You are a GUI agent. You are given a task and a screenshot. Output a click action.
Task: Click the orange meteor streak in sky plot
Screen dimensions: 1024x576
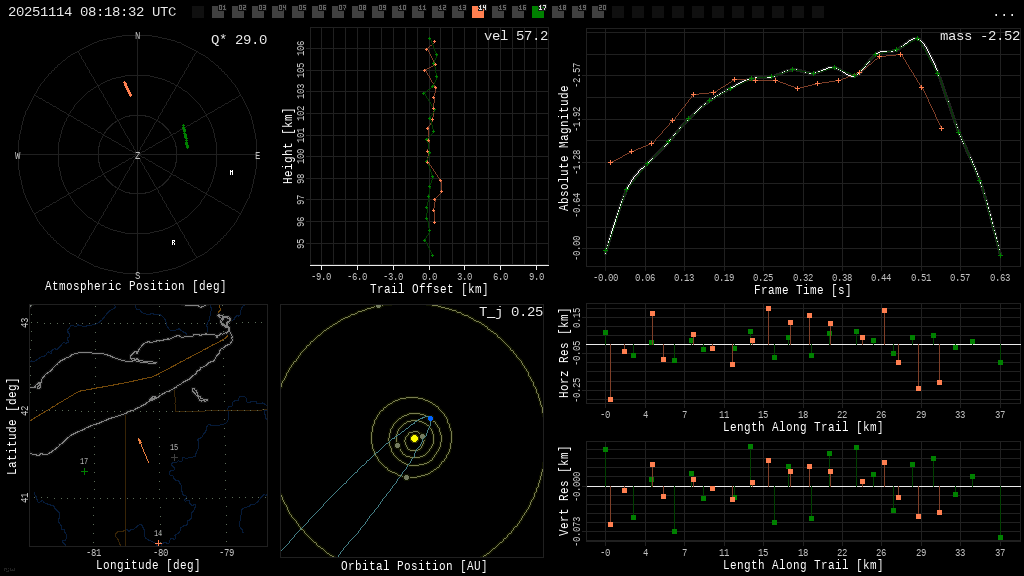pyautogui.click(x=128, y=89)
